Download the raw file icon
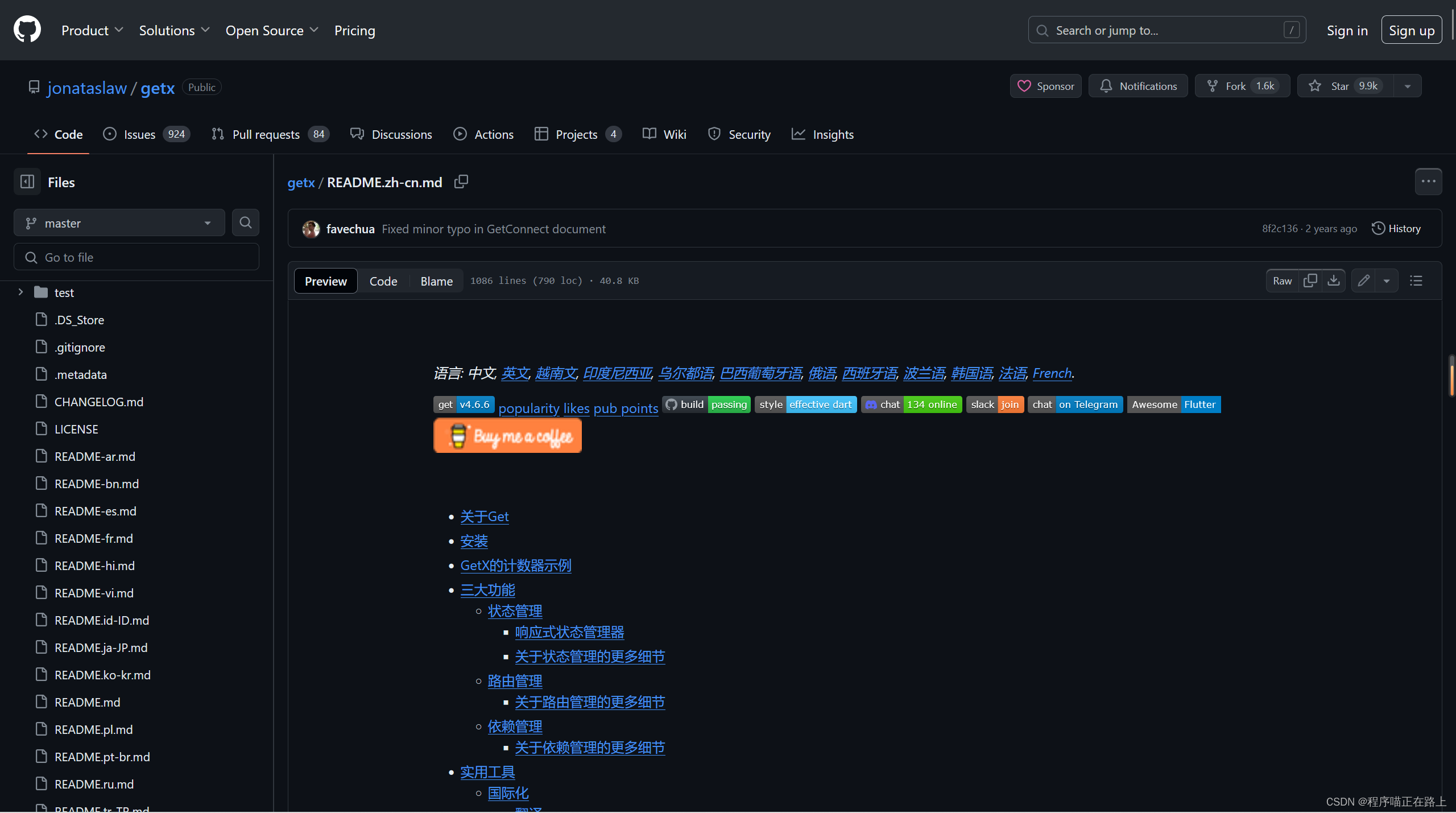Viewport: 1456px width, 813px height. pos(1333,280)
